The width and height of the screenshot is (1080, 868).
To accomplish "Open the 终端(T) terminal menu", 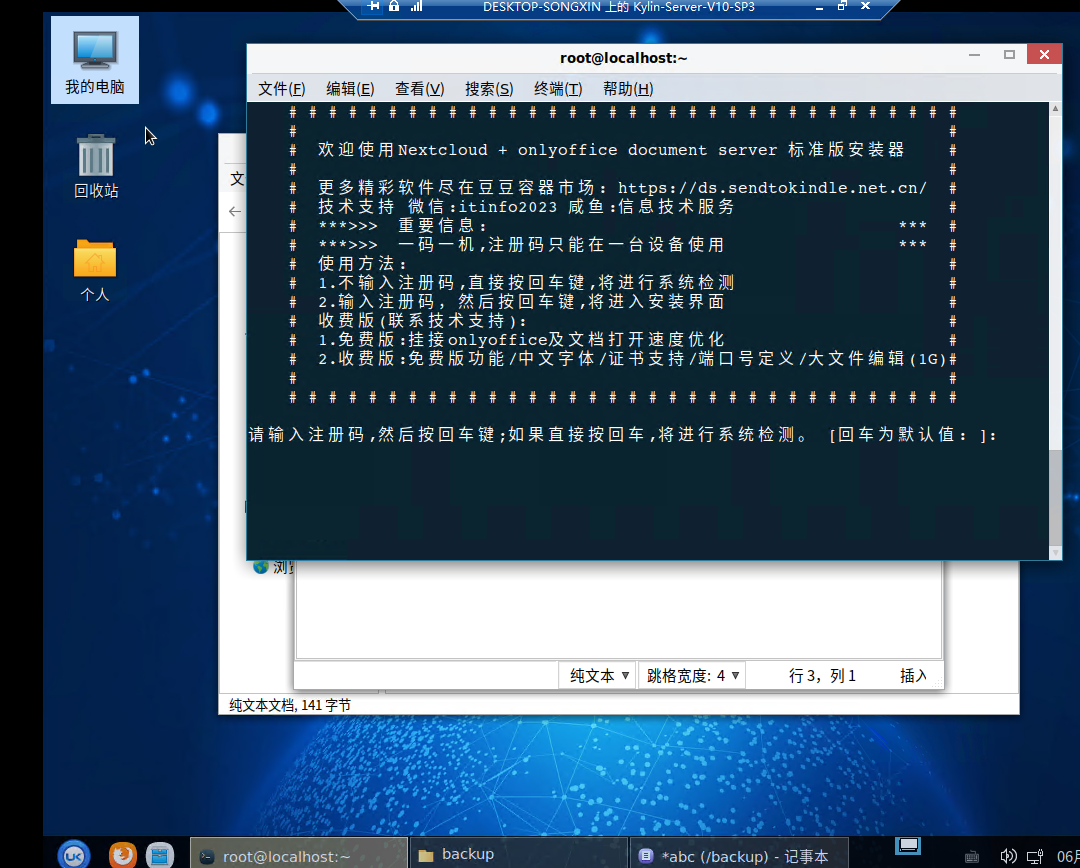I will pos(558,89).
